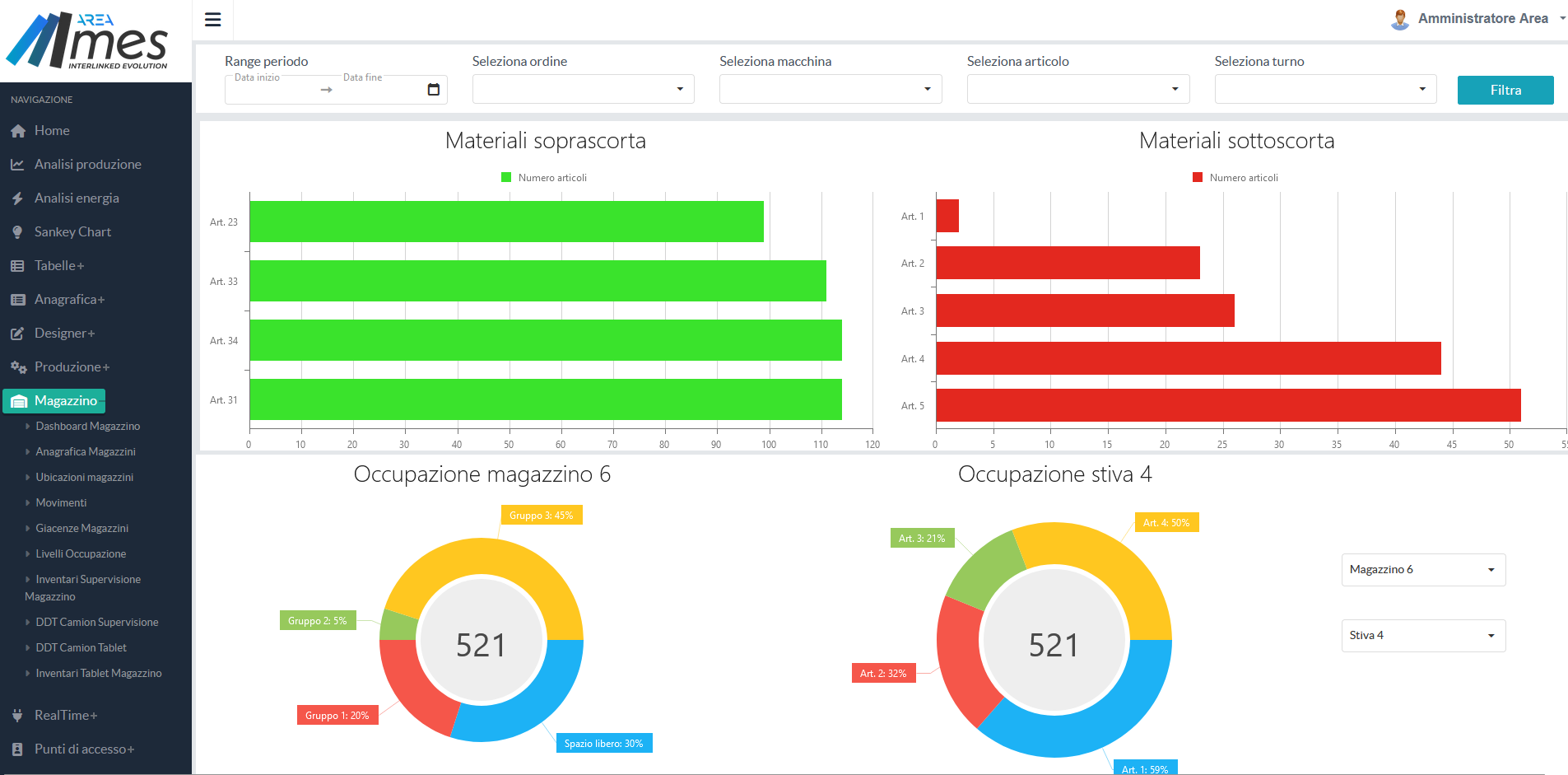Click the Home house icon
1568x775 pixels.
(x=18, y=131)
